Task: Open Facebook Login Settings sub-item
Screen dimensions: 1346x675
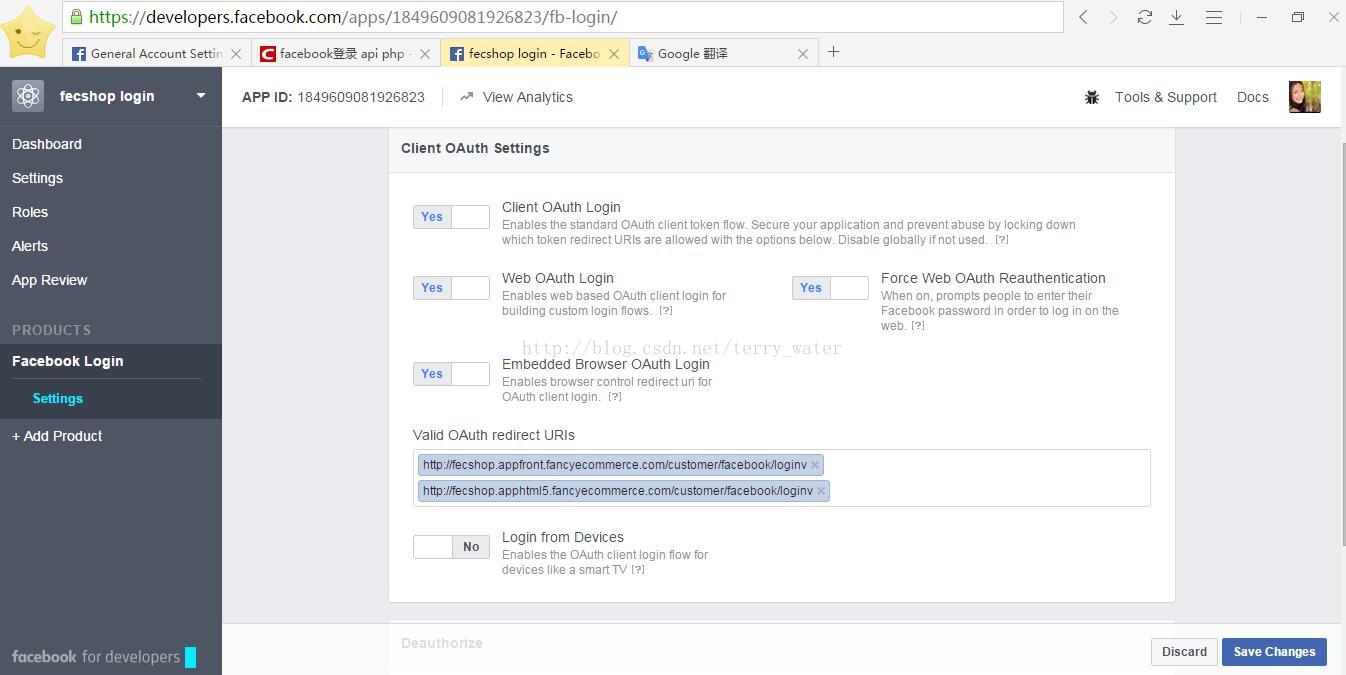Action: [57, 398]
